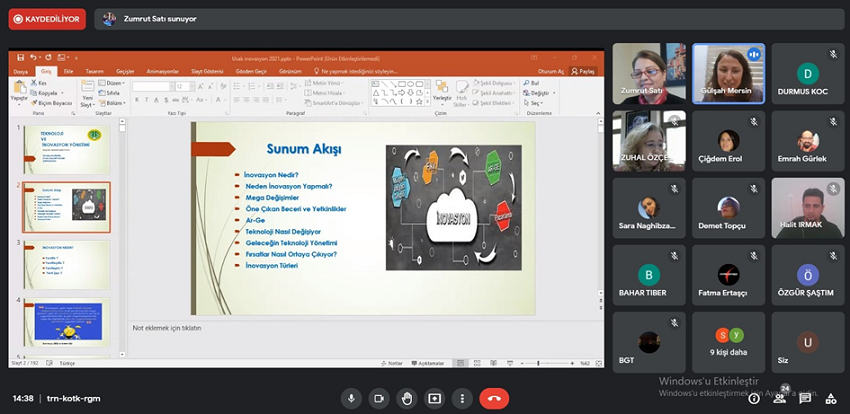Mute the microphone in the call bar
This screenshot has width=850, height=414.
(x=351, y=398)
